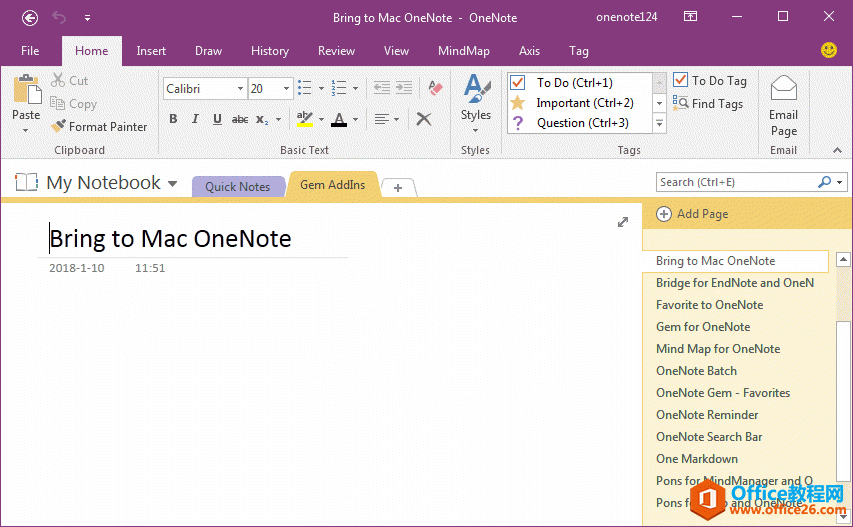Viewport: 853px width, 527px height.
Task: Switch to the Axis tab
Action: (529, 51)
